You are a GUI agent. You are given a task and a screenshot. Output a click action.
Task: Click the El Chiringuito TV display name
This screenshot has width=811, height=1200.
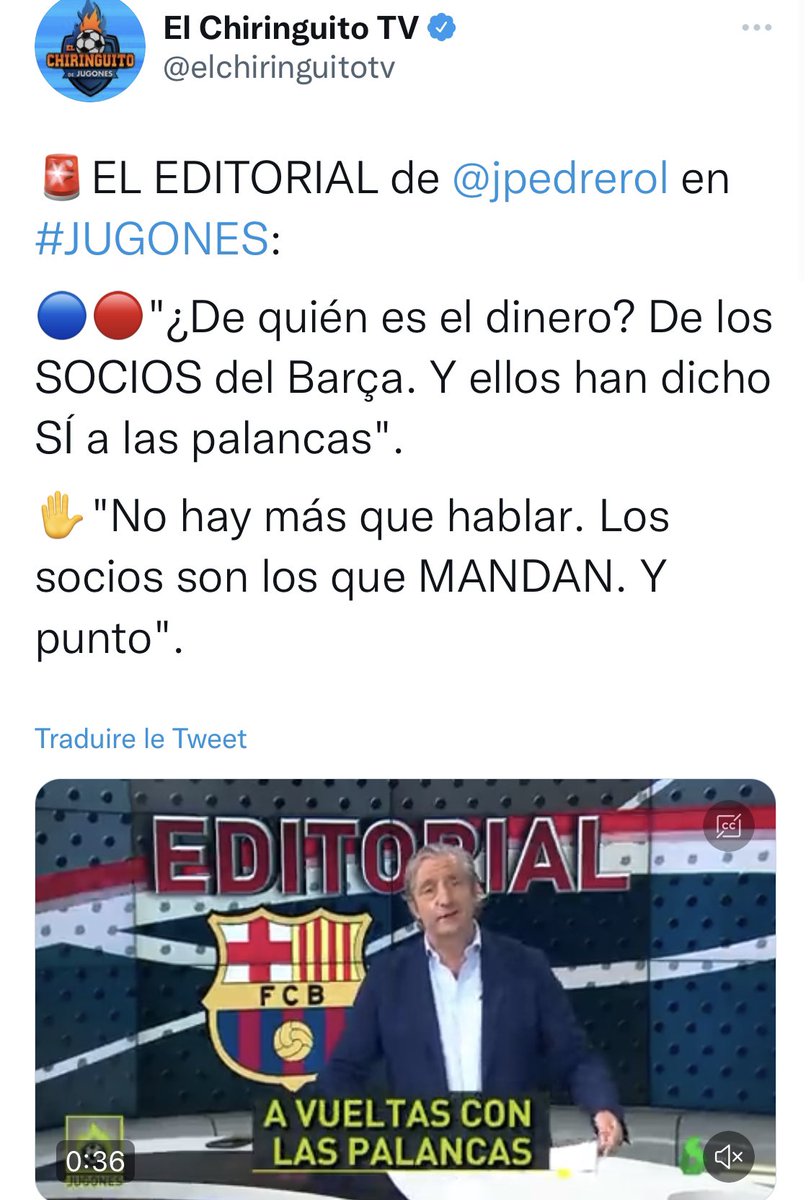coord(292,30)
